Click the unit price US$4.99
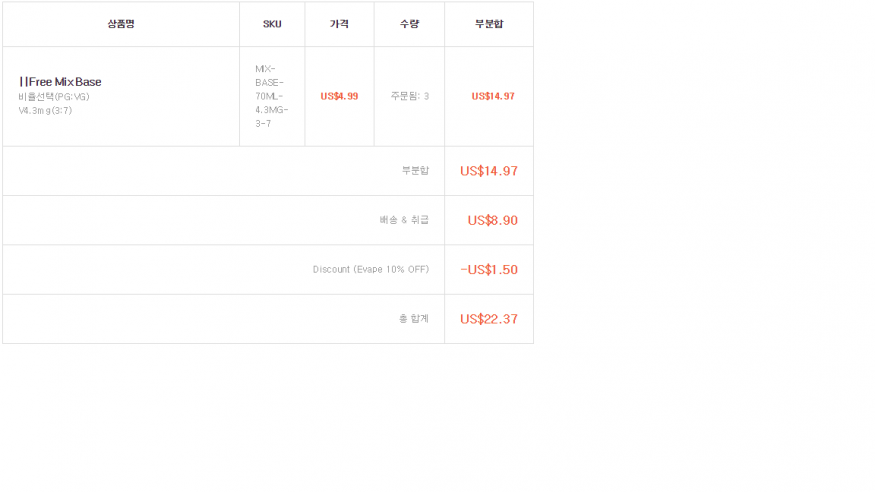Image resolution: width=875 pixels, height=492 pixels. click(x=339, y=97)
